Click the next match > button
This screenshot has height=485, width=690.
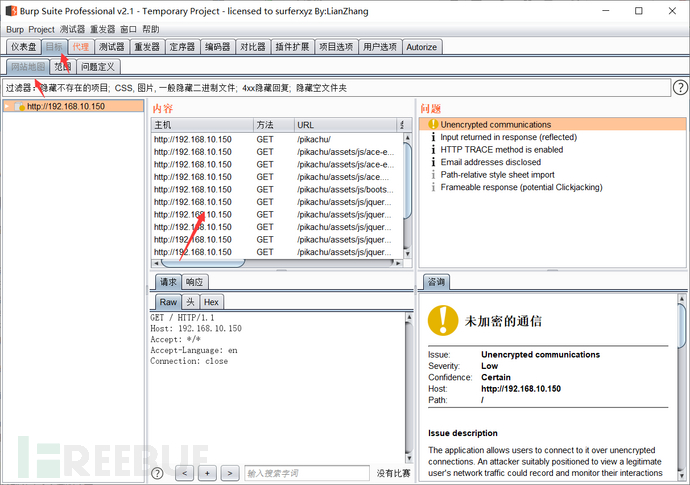[x=230, y=474]
